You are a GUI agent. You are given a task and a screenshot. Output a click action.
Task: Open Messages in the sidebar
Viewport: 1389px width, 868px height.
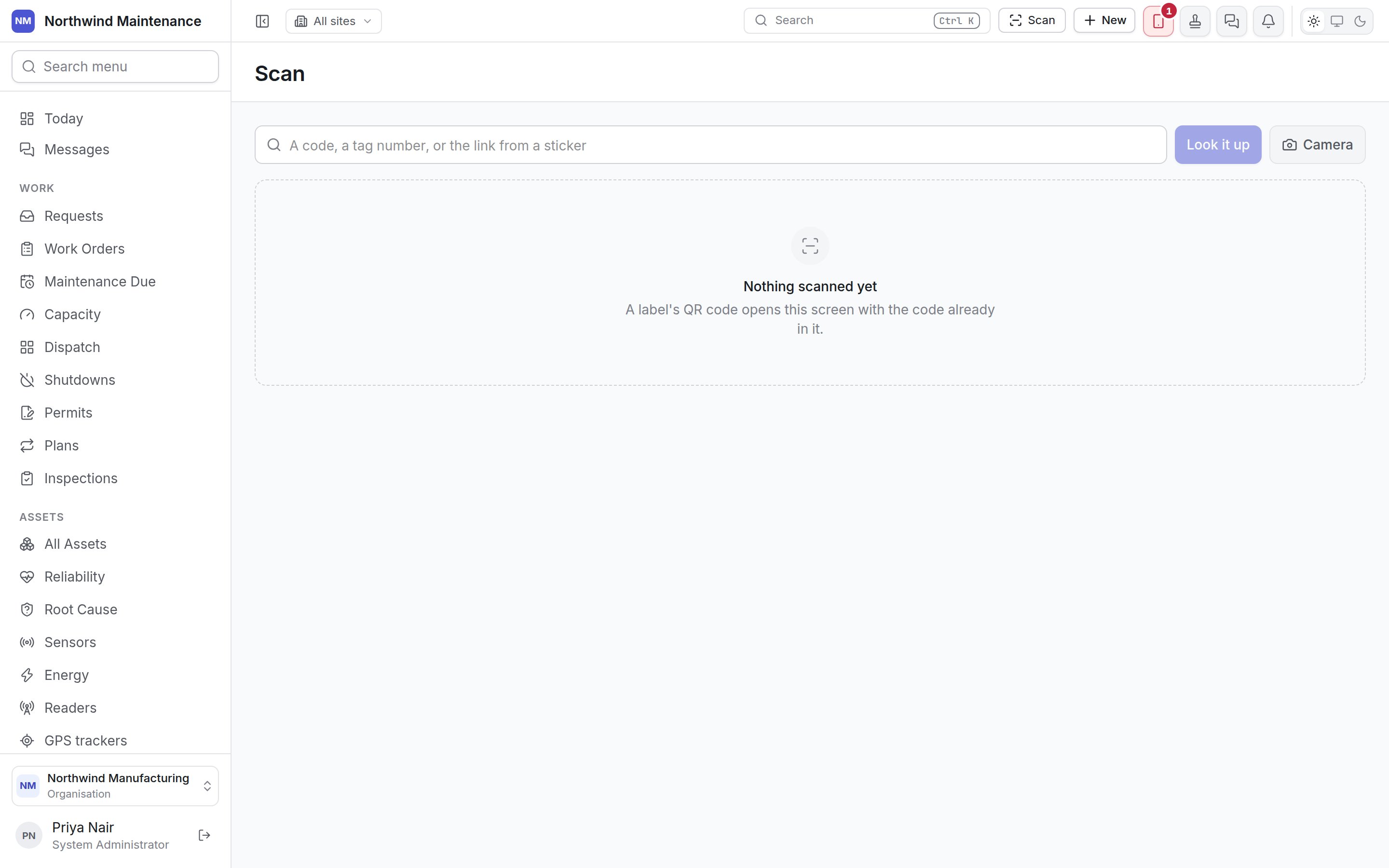pos(115,149)
